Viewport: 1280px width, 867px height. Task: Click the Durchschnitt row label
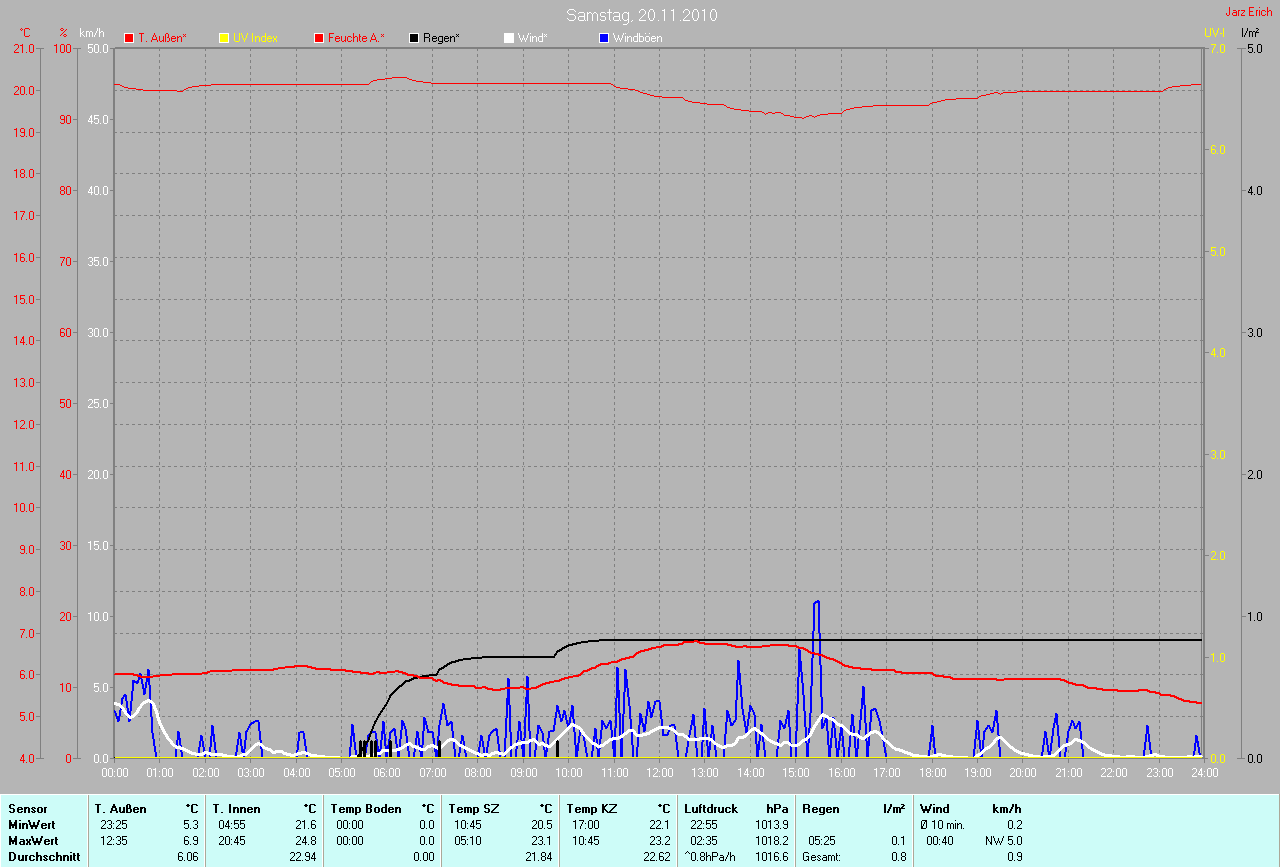point(44,857)
